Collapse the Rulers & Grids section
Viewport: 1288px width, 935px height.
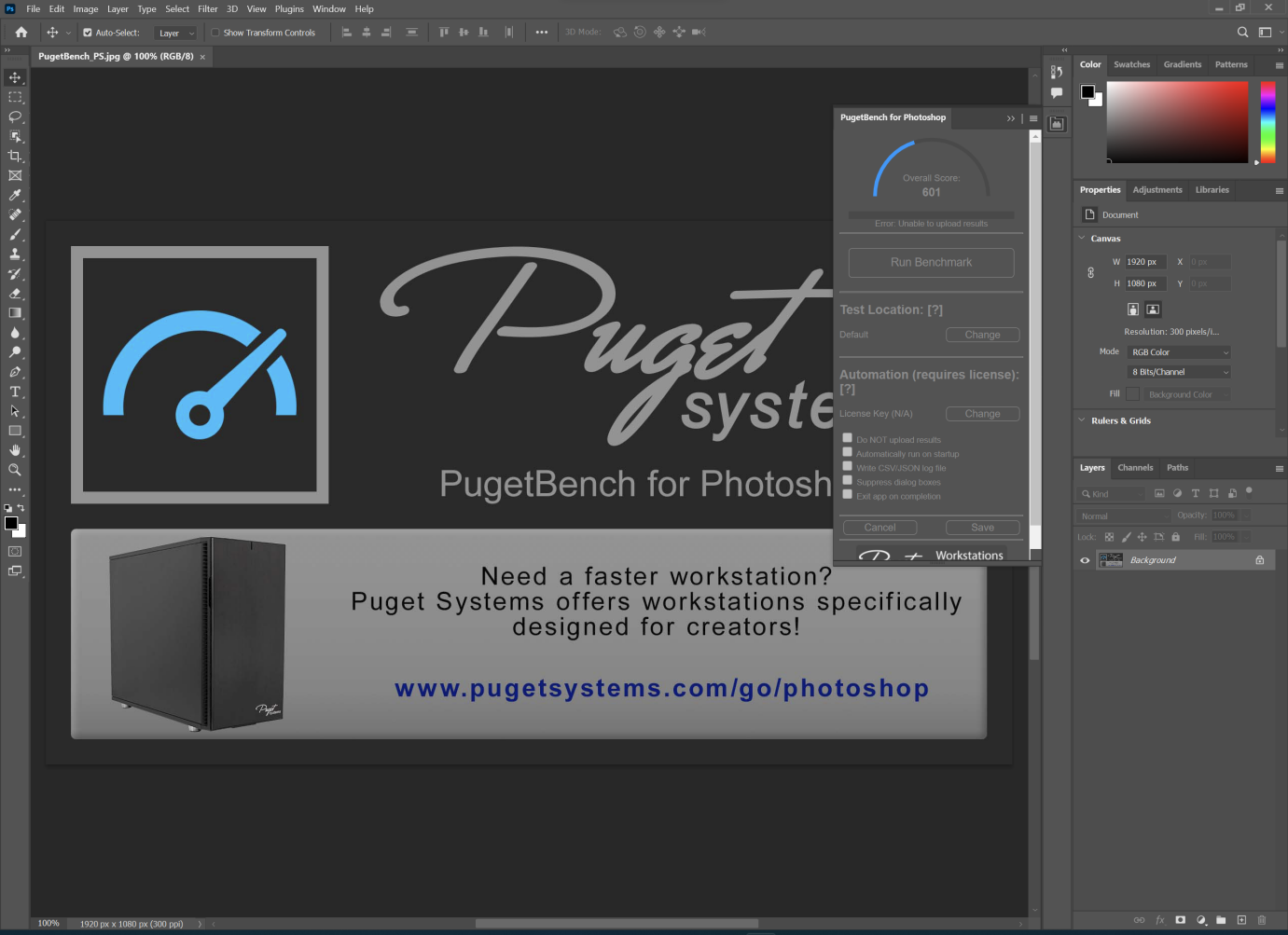coord(1082,420)
